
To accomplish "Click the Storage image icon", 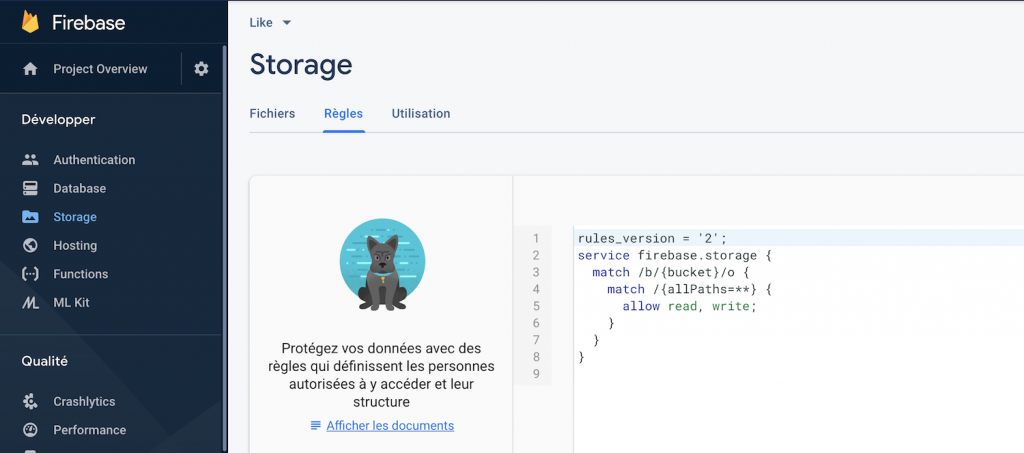I will point(30,217).
